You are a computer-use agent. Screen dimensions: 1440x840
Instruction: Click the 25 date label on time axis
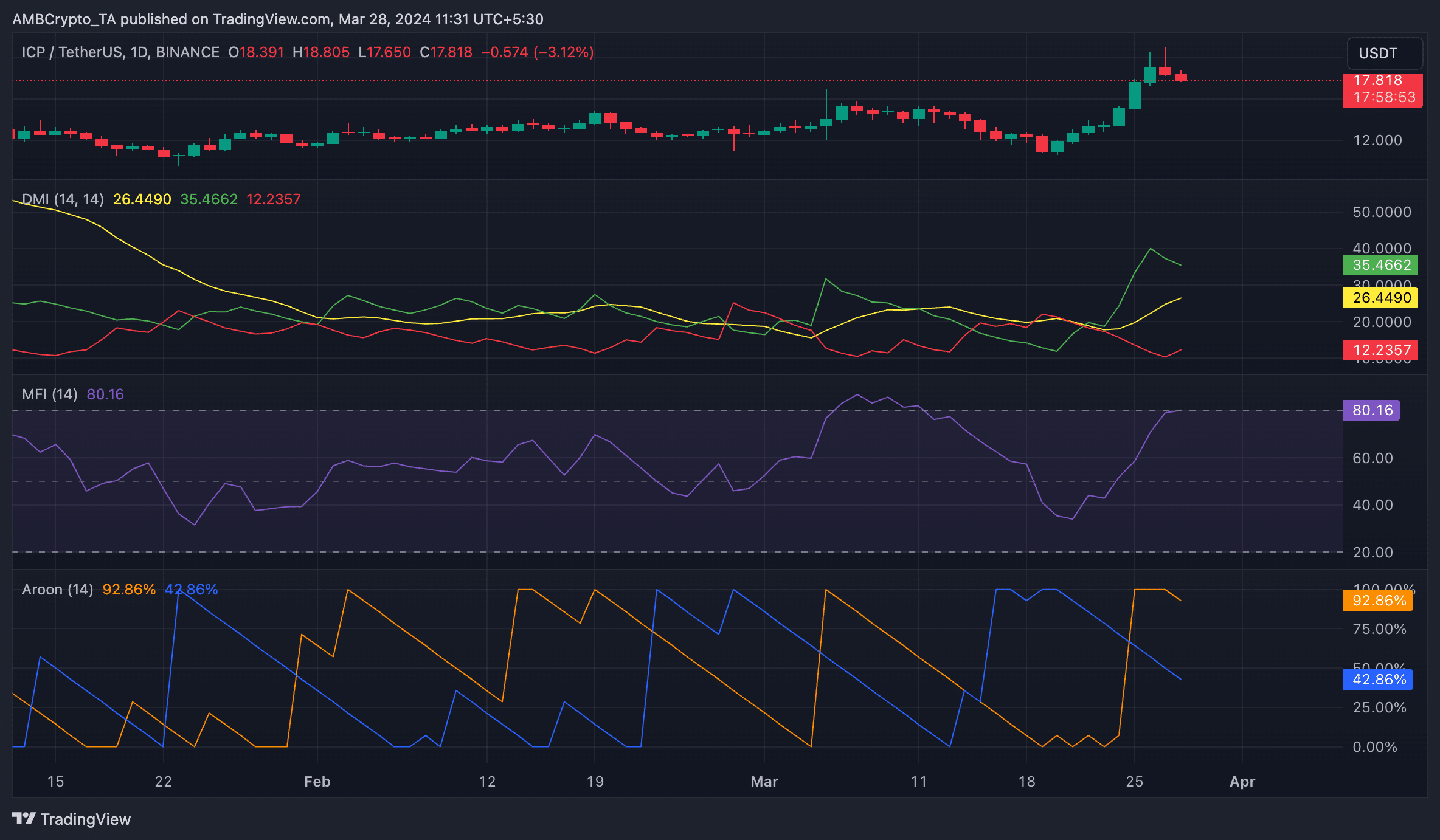click(x=1135, y=782)
